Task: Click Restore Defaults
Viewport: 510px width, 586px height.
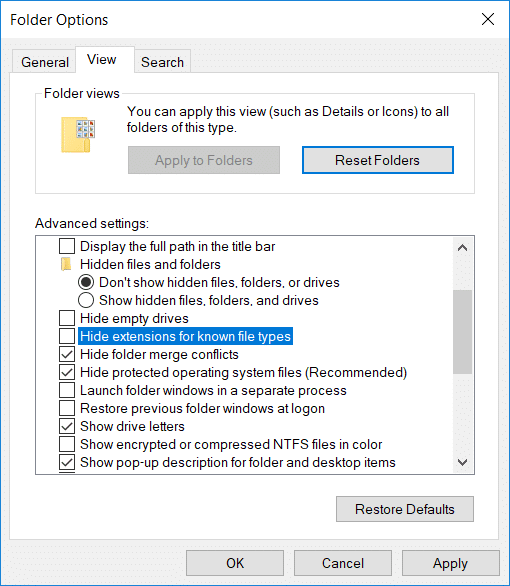Action: (x=405, y=509)
